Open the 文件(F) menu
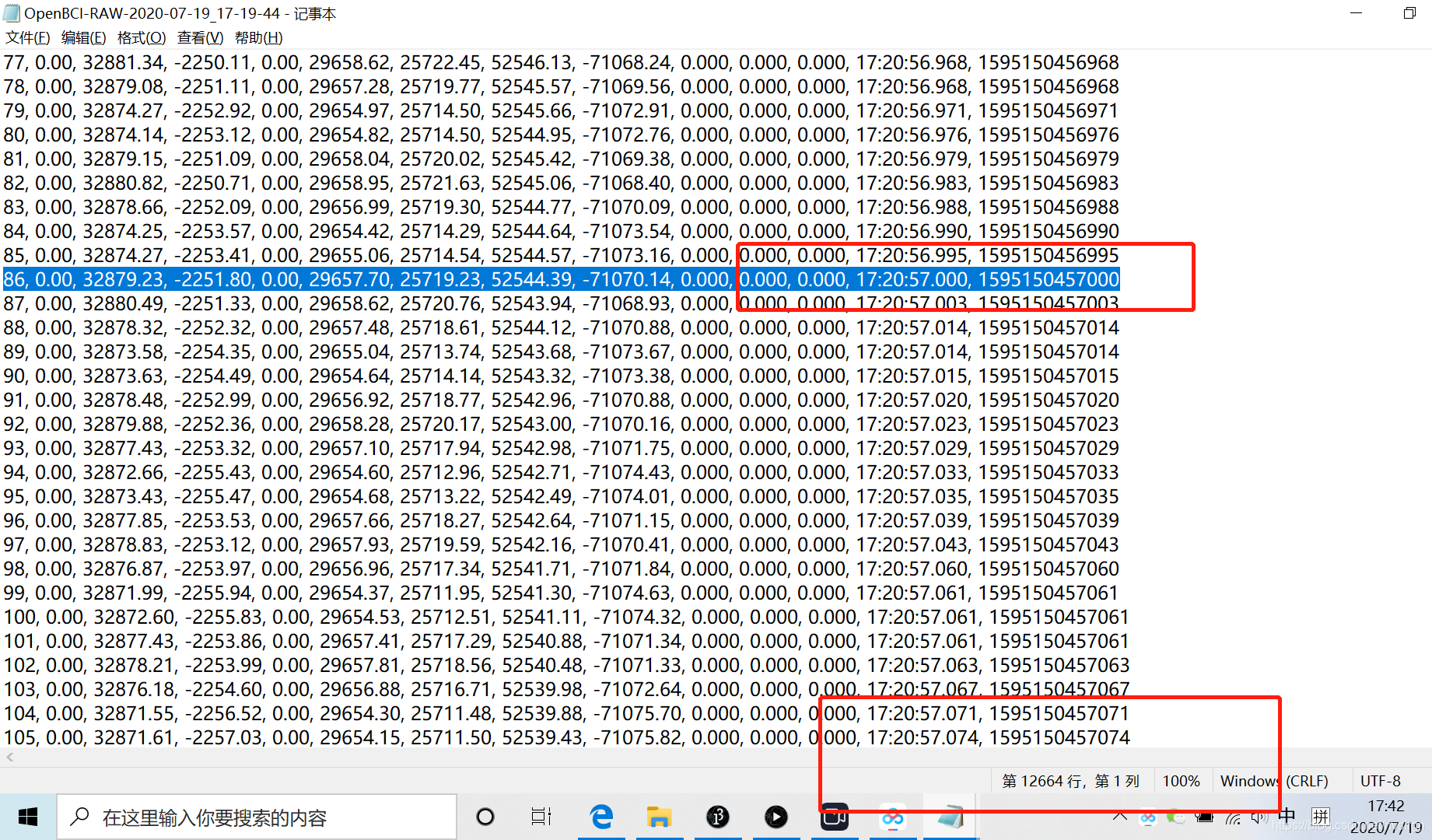 [27, 37]
